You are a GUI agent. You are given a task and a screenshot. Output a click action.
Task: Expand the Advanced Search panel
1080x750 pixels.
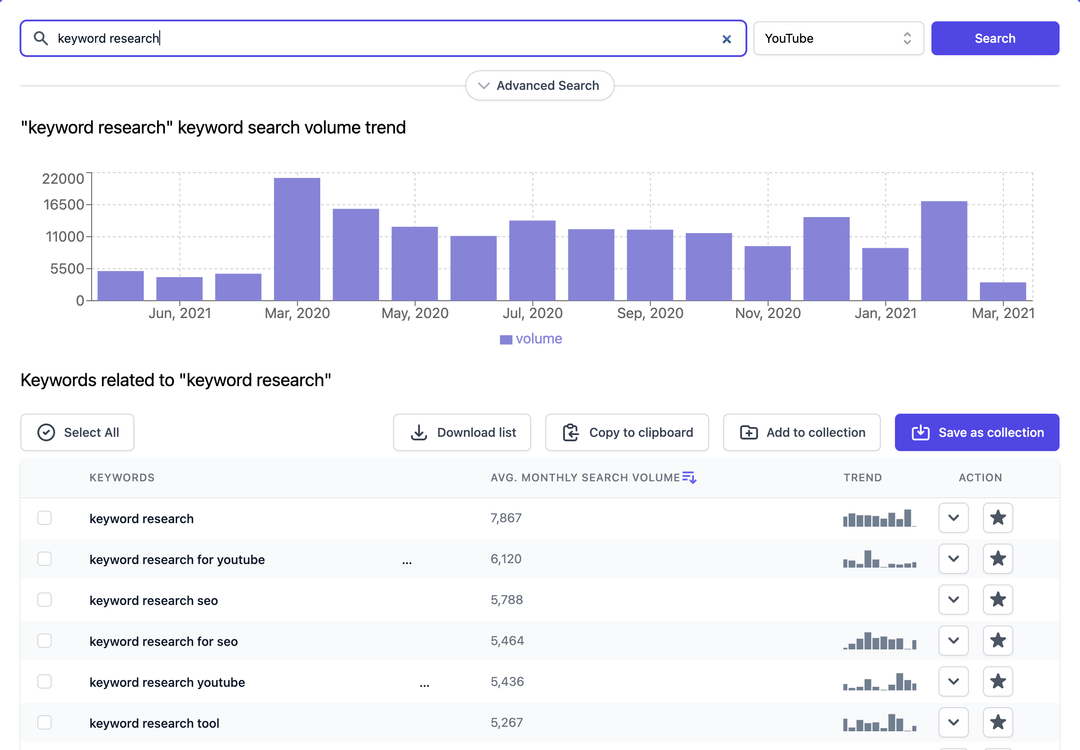[539, 85]
